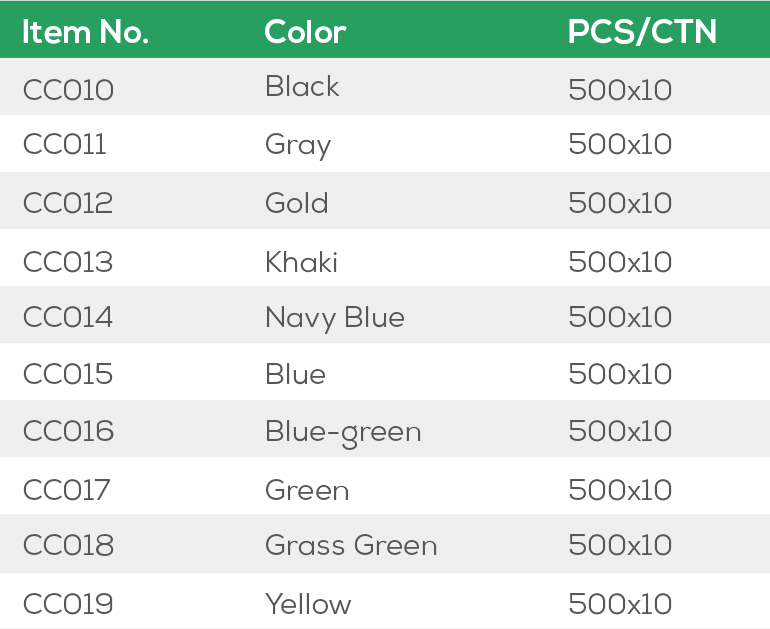Pick the Grass Green color cell
Viewport: 770px width, 629px height.
[x=351, y=546]
